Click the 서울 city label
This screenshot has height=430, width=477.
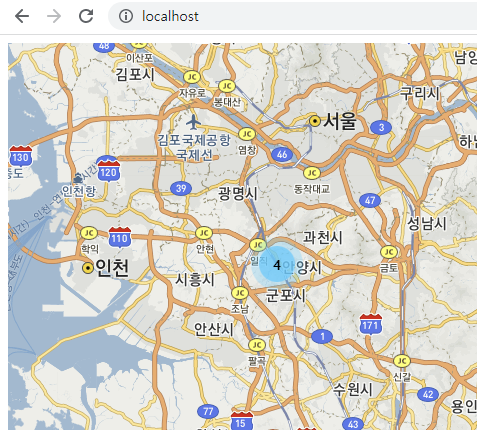[340, 121]
